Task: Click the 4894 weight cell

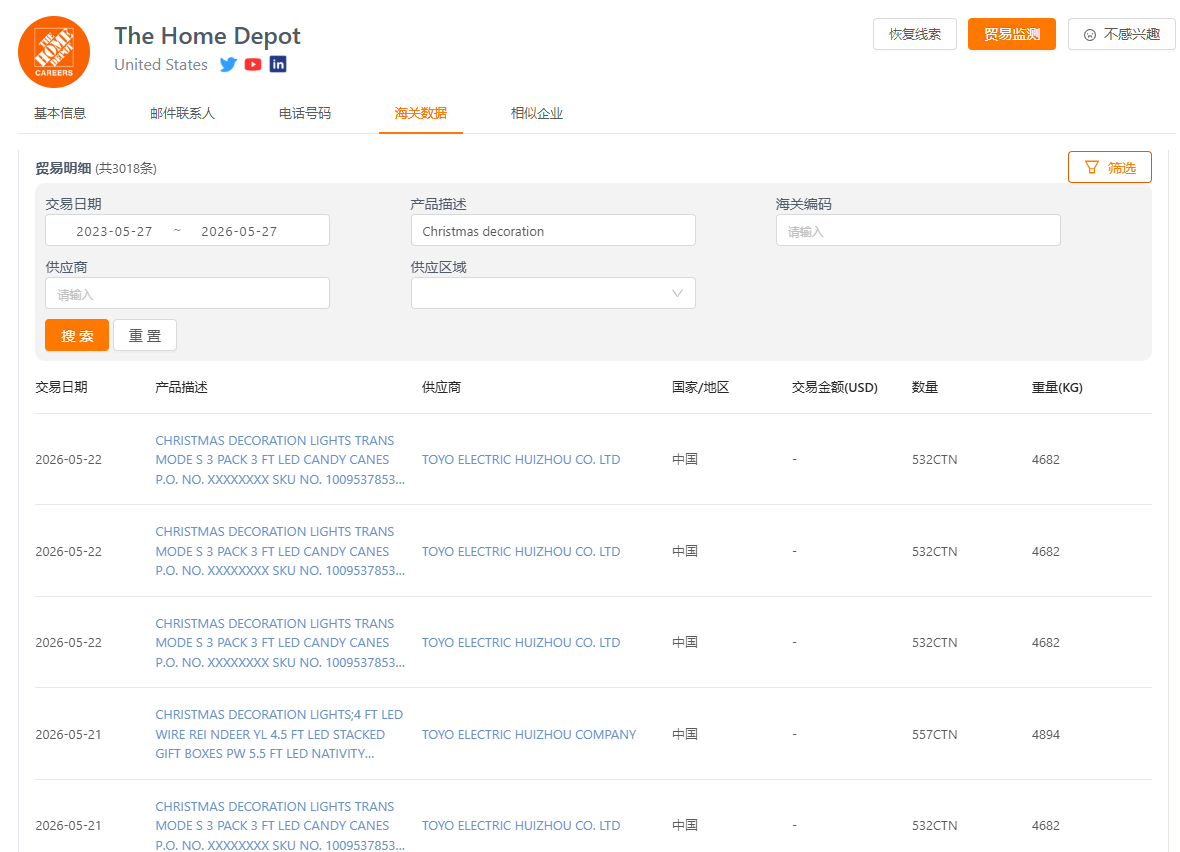Action: [x=1045, y=735]
